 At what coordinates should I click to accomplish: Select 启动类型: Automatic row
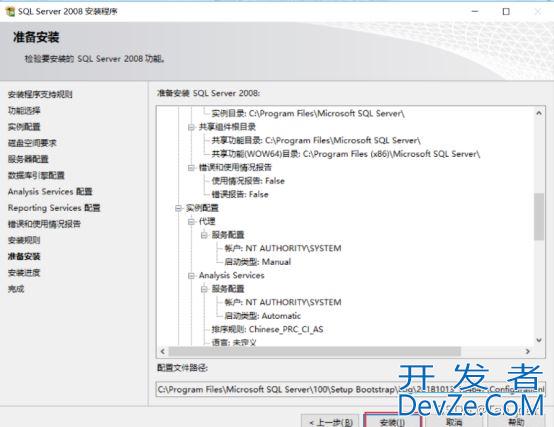262,316
